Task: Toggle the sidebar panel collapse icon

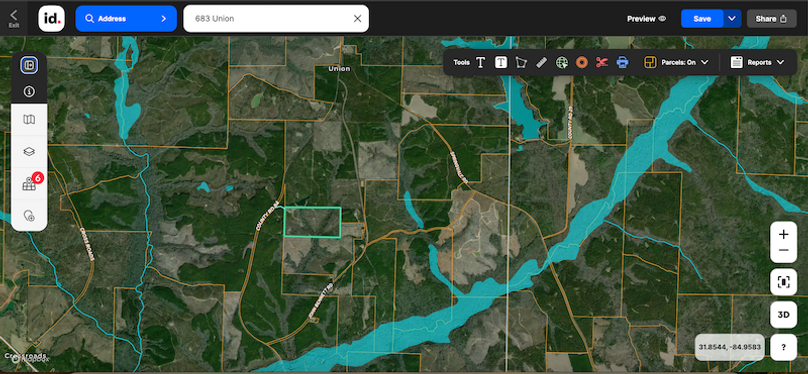Action: click(x=29, y=65)
